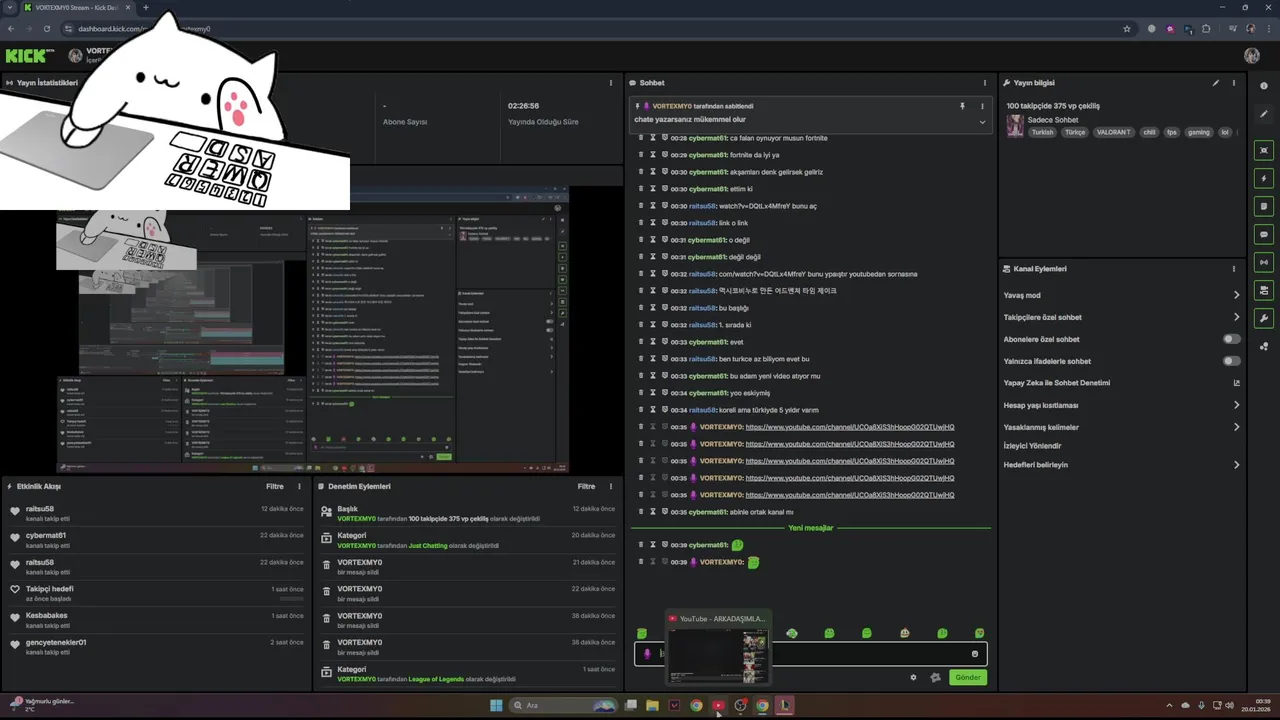This screenshot has height=720, width=1280.
Task: Open chat settings gear icon
Action: pyautogui.click(x=913, y=677)
